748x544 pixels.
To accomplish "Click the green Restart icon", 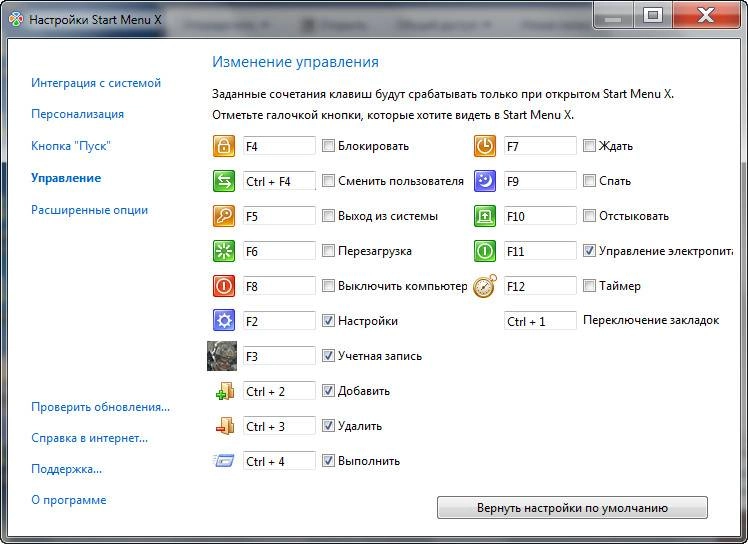I will [224, 251].
